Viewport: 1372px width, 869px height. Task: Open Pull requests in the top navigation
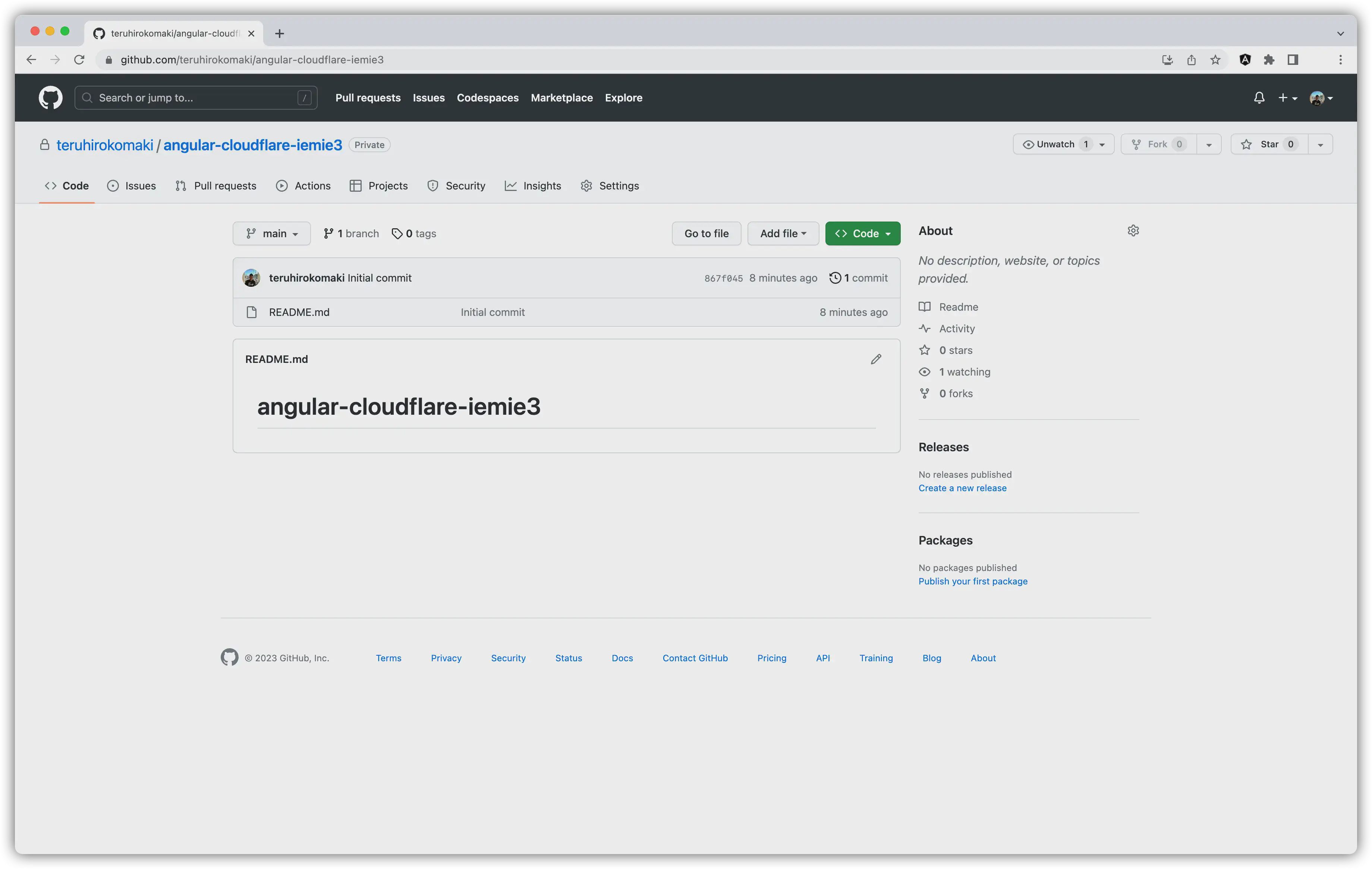[x=368, y=97]
